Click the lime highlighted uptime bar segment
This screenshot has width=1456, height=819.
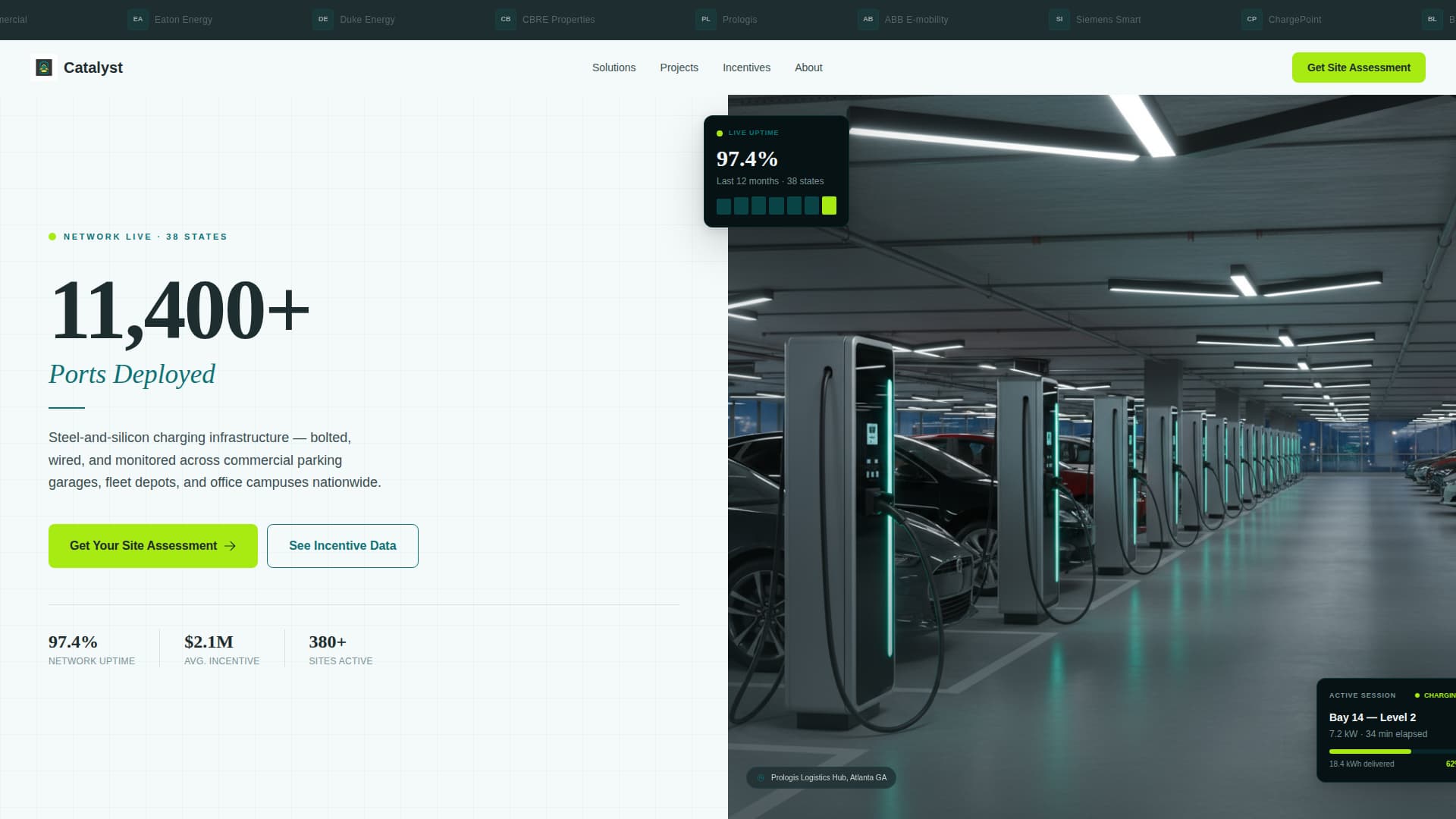(x=829, y=206)
